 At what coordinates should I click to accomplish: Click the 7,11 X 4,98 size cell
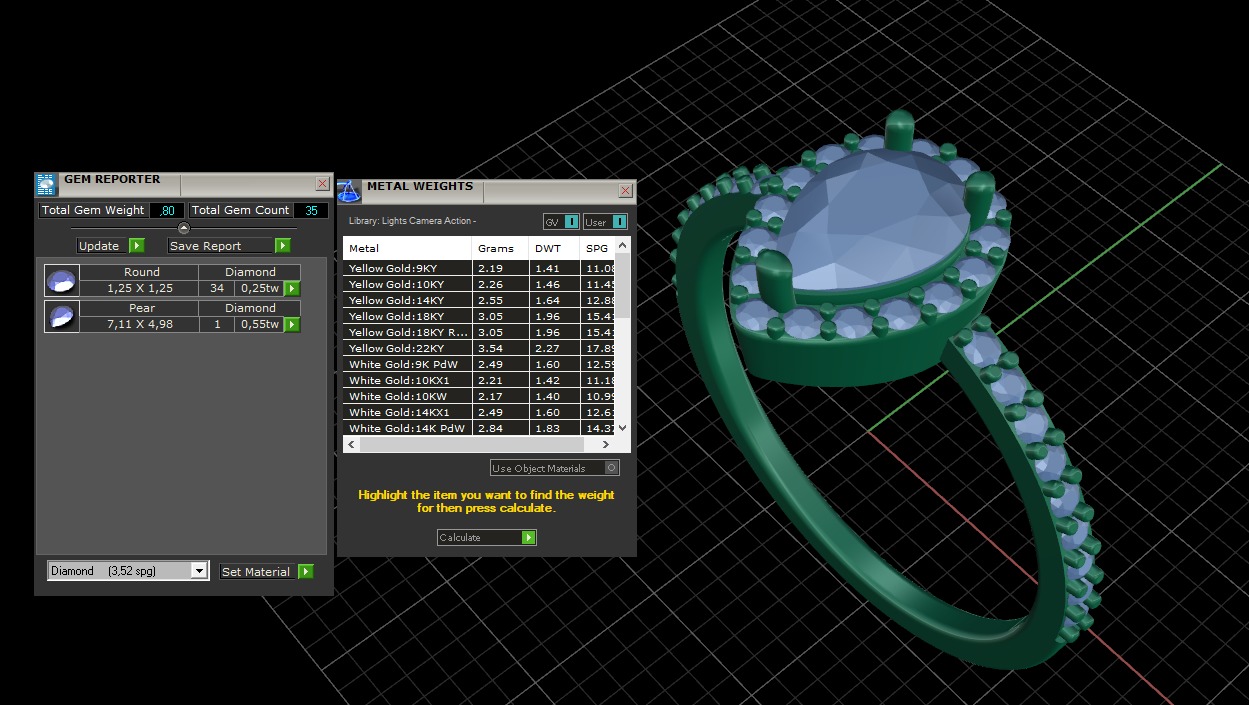click(139, 324)
